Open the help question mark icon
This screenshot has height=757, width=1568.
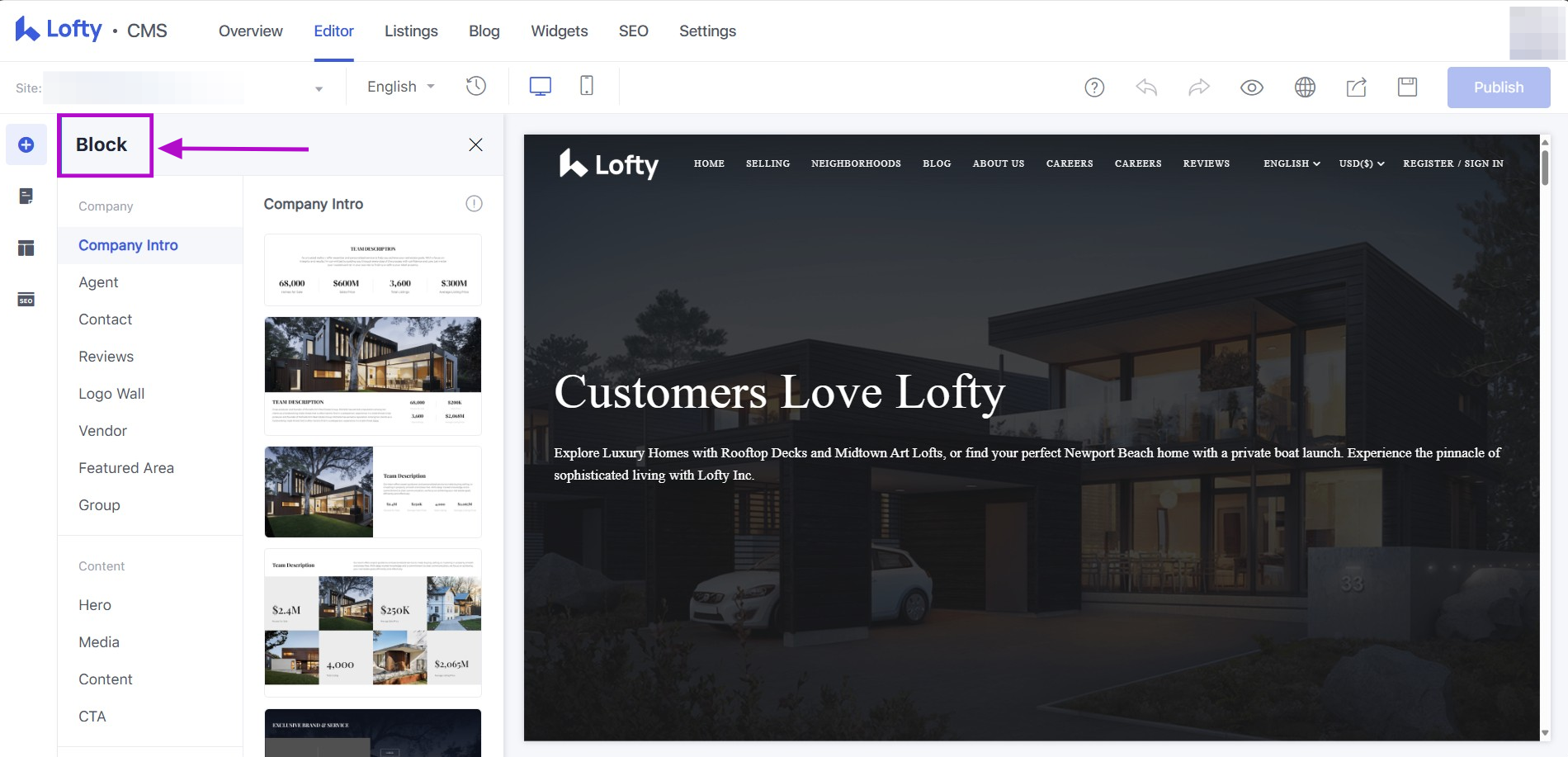[x=1094, y=88]
